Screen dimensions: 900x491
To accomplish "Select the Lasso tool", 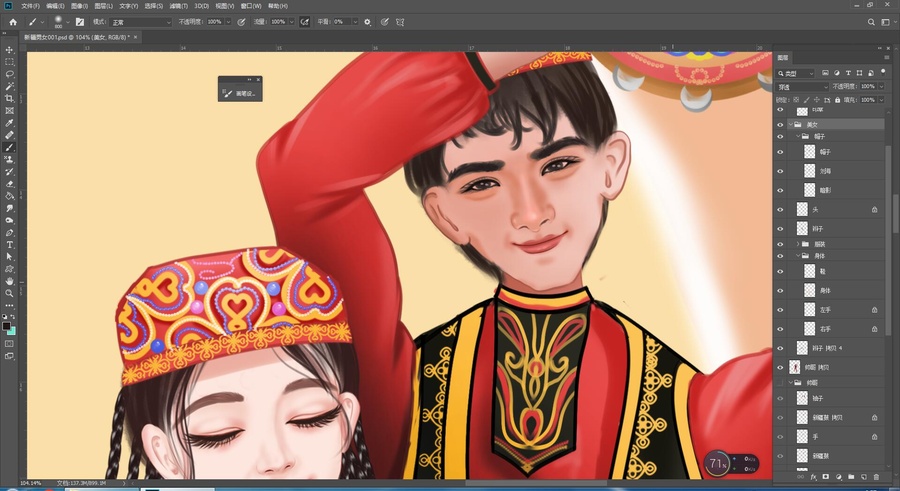I will [x=9, y=74].
